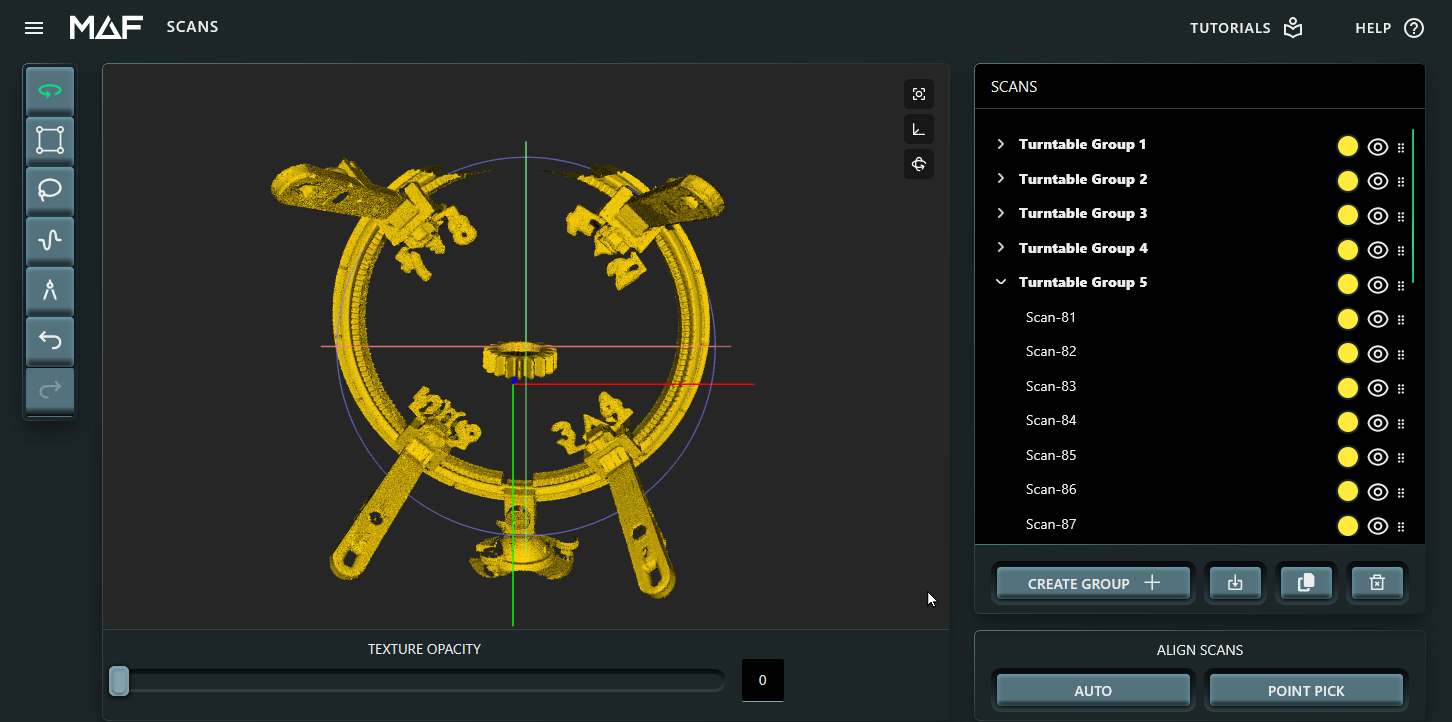1452x722 pixels.
Task: Open the TUTORIALS page
Action: coord(1231,28)
